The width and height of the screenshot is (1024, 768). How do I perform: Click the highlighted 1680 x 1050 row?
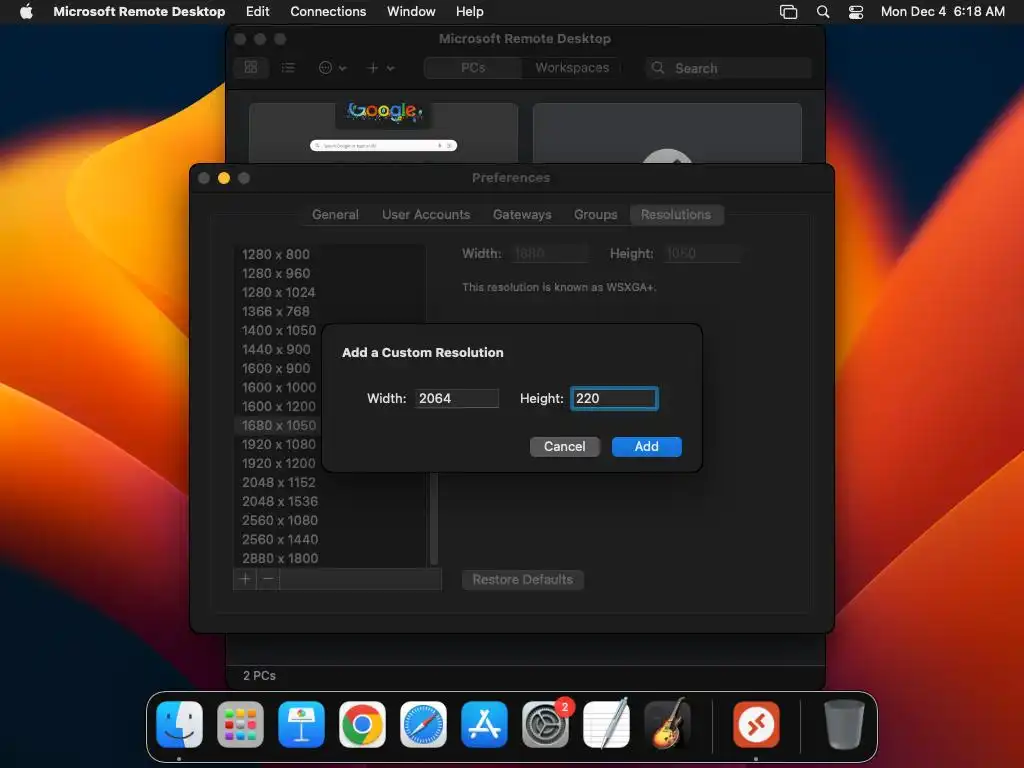(x=278, y=425)
